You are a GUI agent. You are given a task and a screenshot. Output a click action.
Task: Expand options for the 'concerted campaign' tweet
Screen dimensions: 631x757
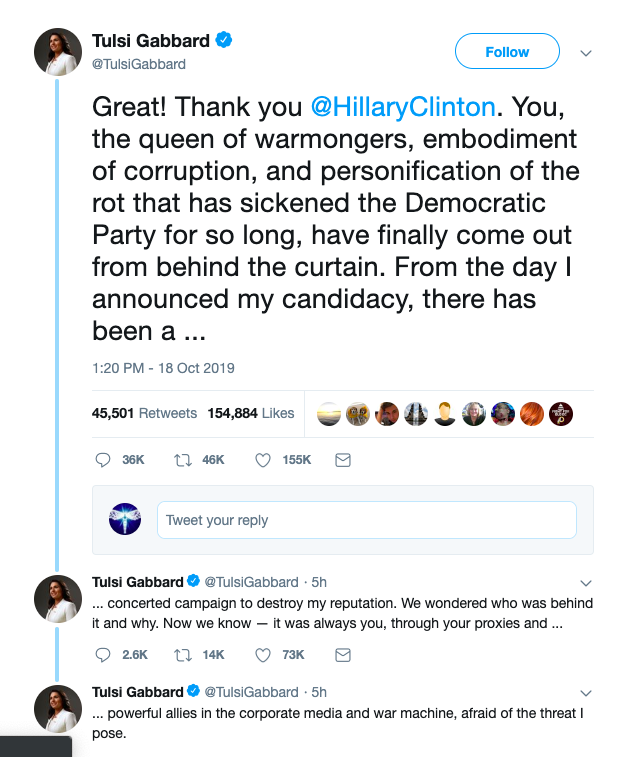[x=586, y=583]
